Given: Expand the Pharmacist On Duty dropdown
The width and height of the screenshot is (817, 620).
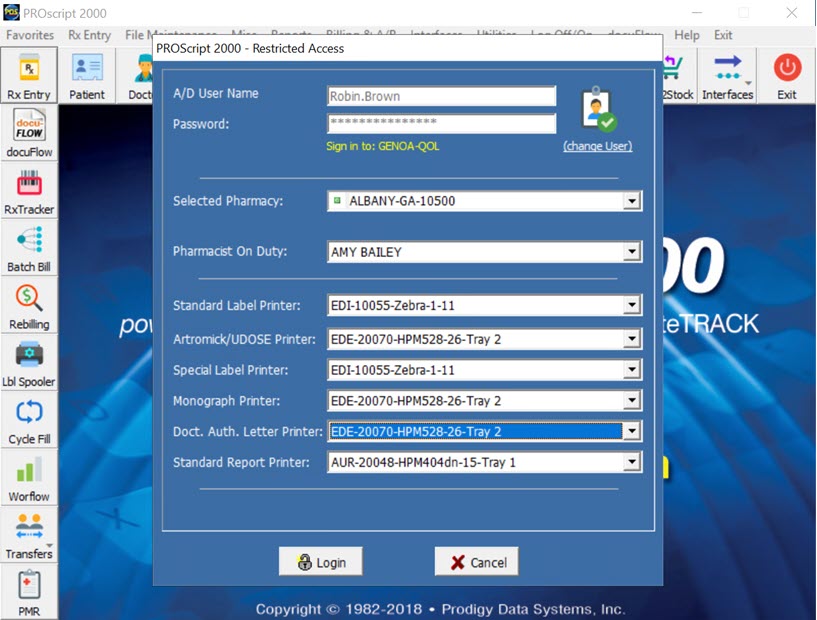Looking at the screenshot, I should [631, 252].
